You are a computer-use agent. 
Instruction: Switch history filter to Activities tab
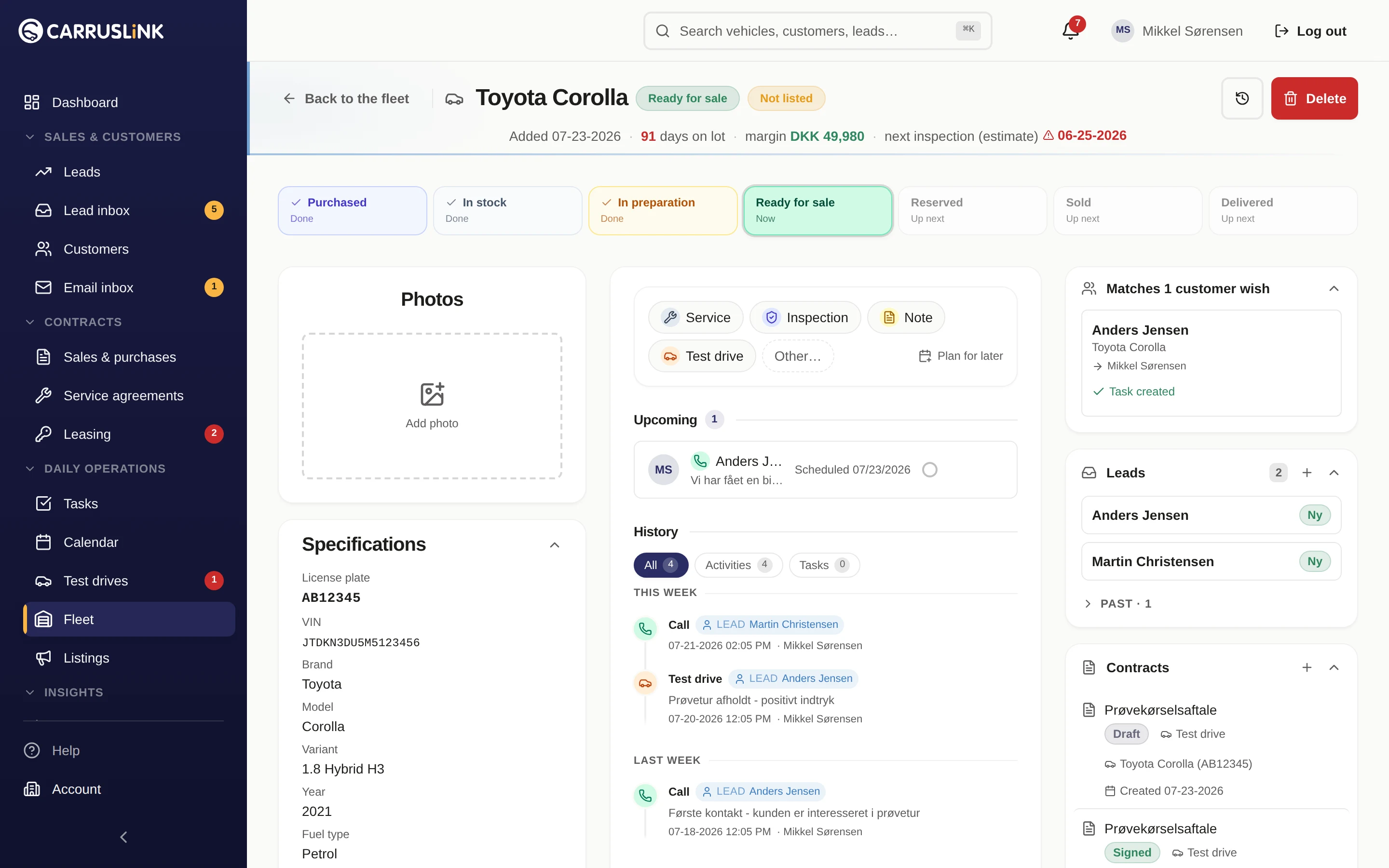[x=738, y=565]
